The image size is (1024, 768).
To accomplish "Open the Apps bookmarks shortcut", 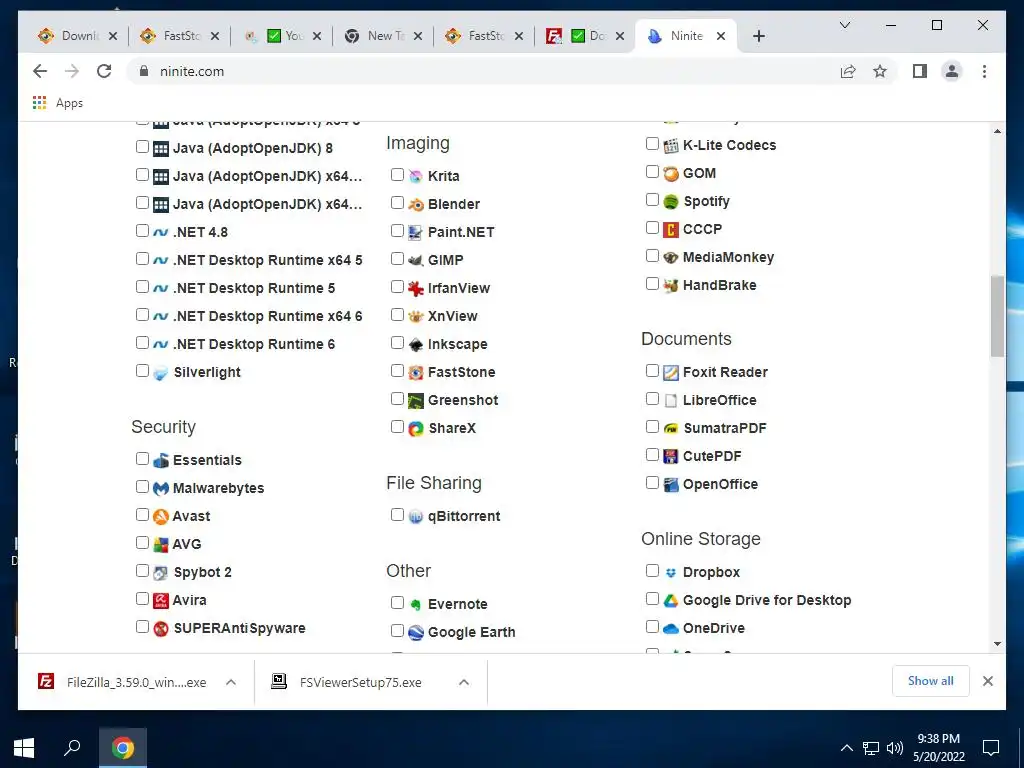I will 58,103.
